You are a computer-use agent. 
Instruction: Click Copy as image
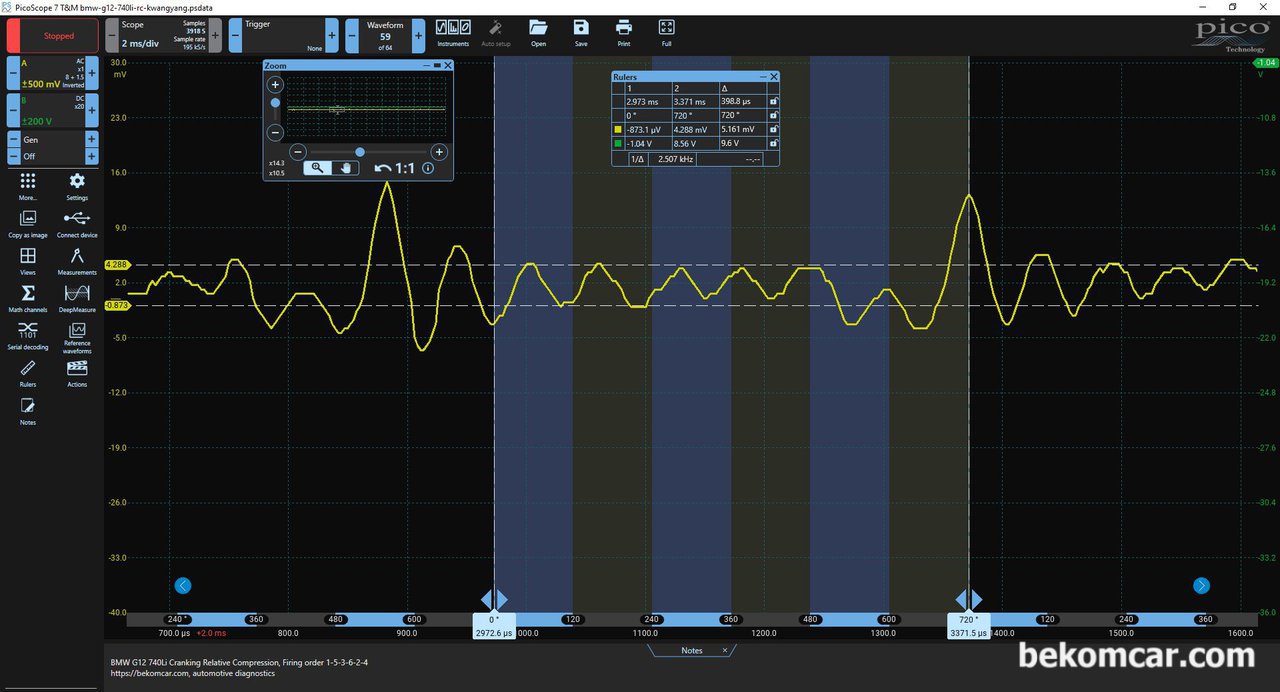pos(28,223)
